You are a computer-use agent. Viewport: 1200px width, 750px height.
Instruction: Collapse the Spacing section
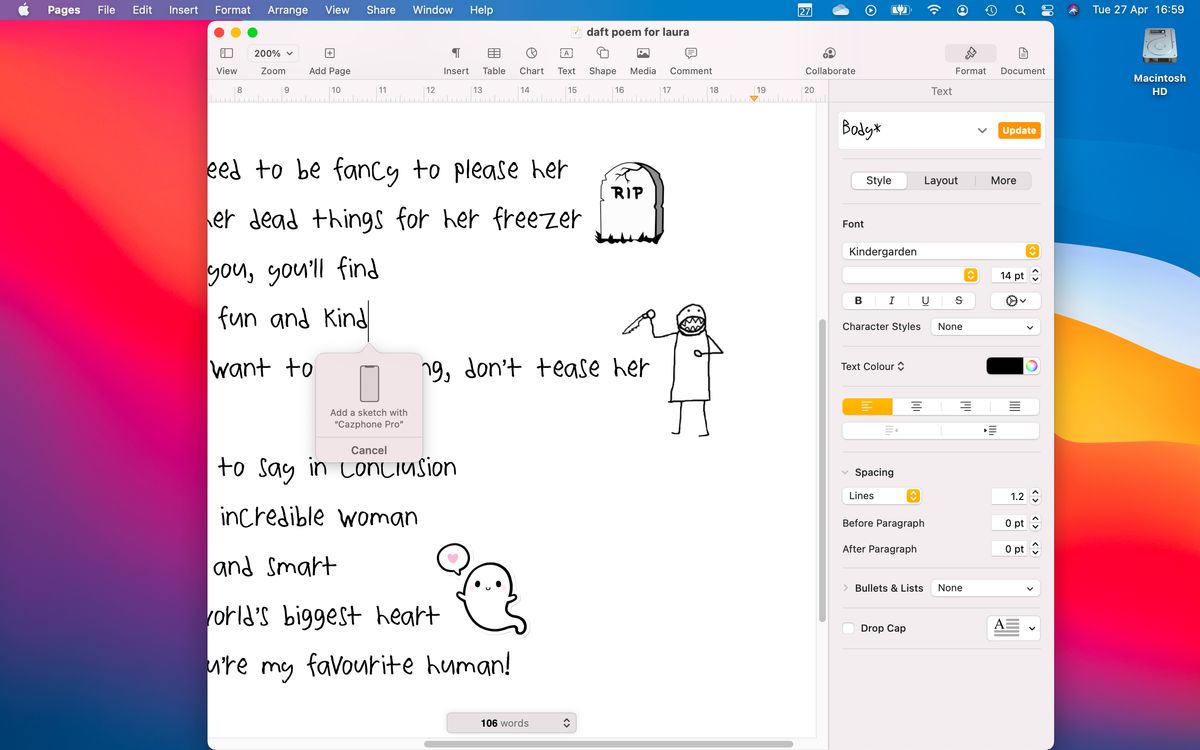[845, 471]
